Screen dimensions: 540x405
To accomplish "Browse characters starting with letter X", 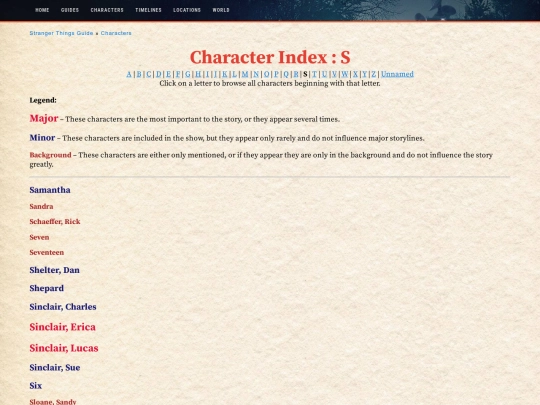I will click(x=355, y=74).
